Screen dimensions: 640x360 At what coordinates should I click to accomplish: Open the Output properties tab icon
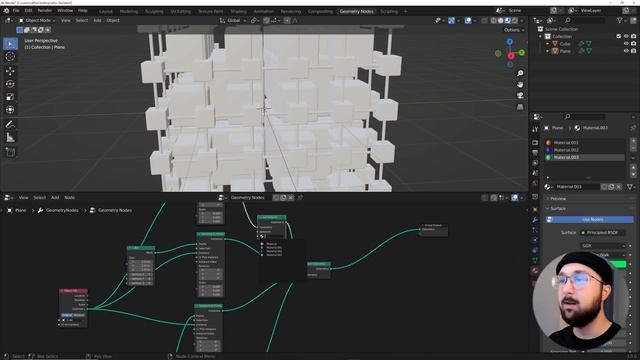point(535,153)
